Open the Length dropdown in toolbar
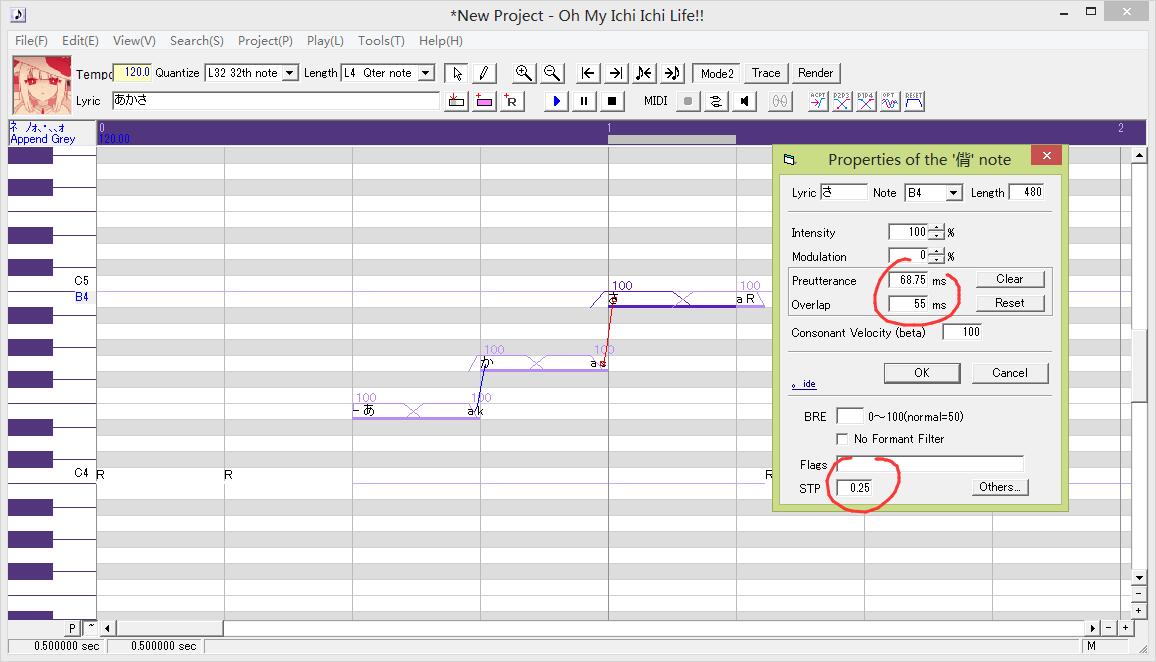The image size is (1156, 662). pos(426,73)
